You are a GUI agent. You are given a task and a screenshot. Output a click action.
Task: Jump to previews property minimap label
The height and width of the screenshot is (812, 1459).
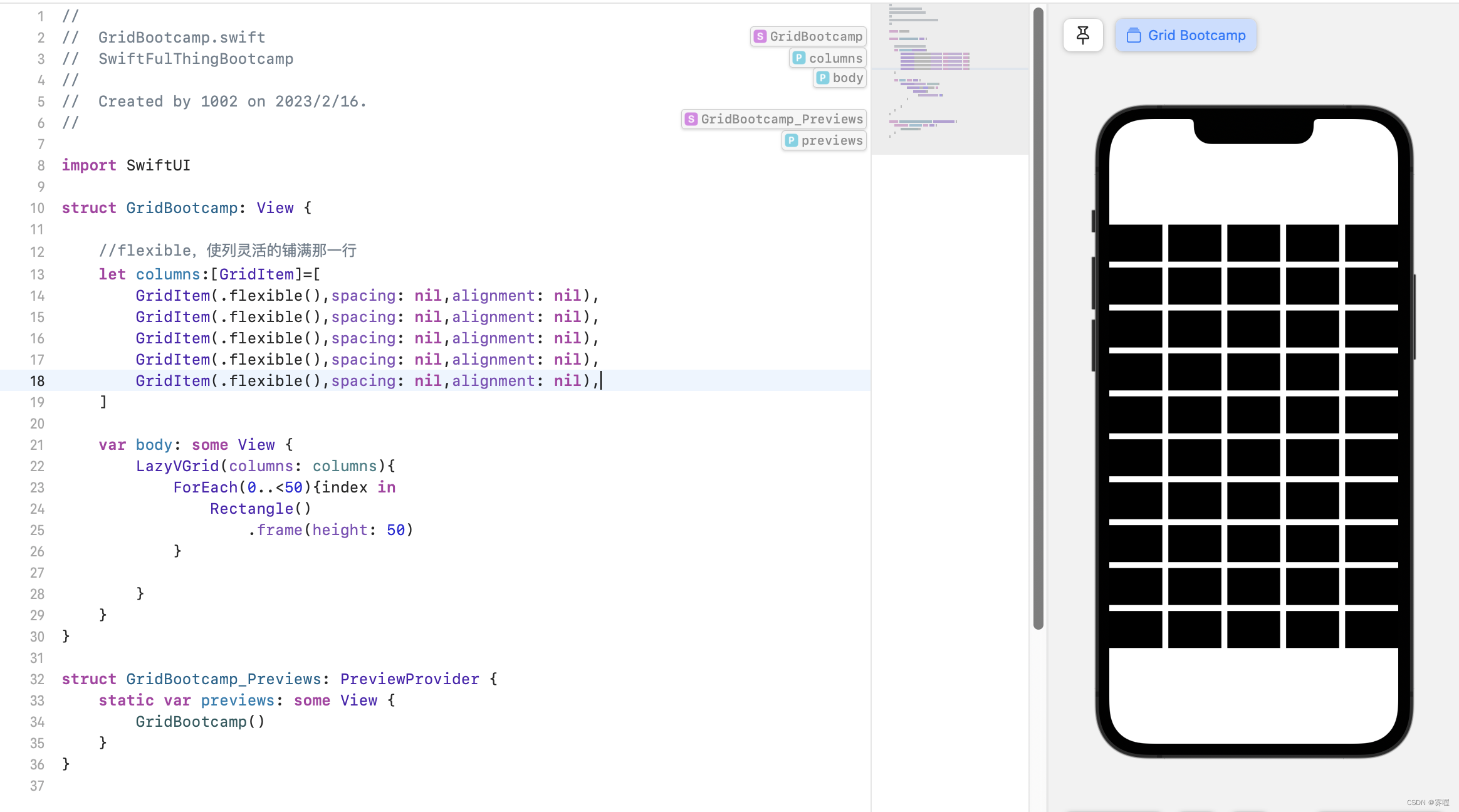[824, 140]
